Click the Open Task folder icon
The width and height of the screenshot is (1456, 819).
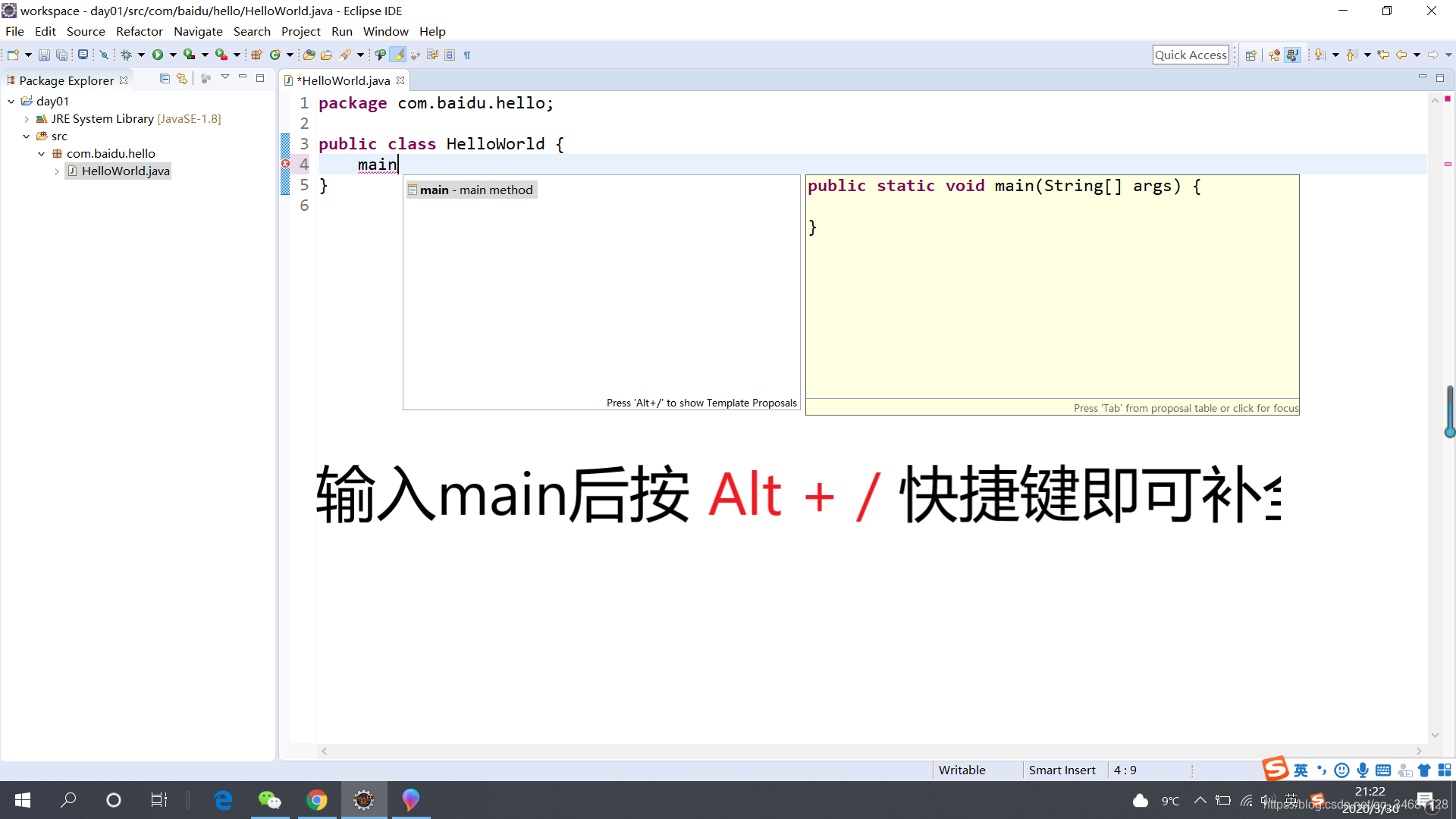coord(327,55)
